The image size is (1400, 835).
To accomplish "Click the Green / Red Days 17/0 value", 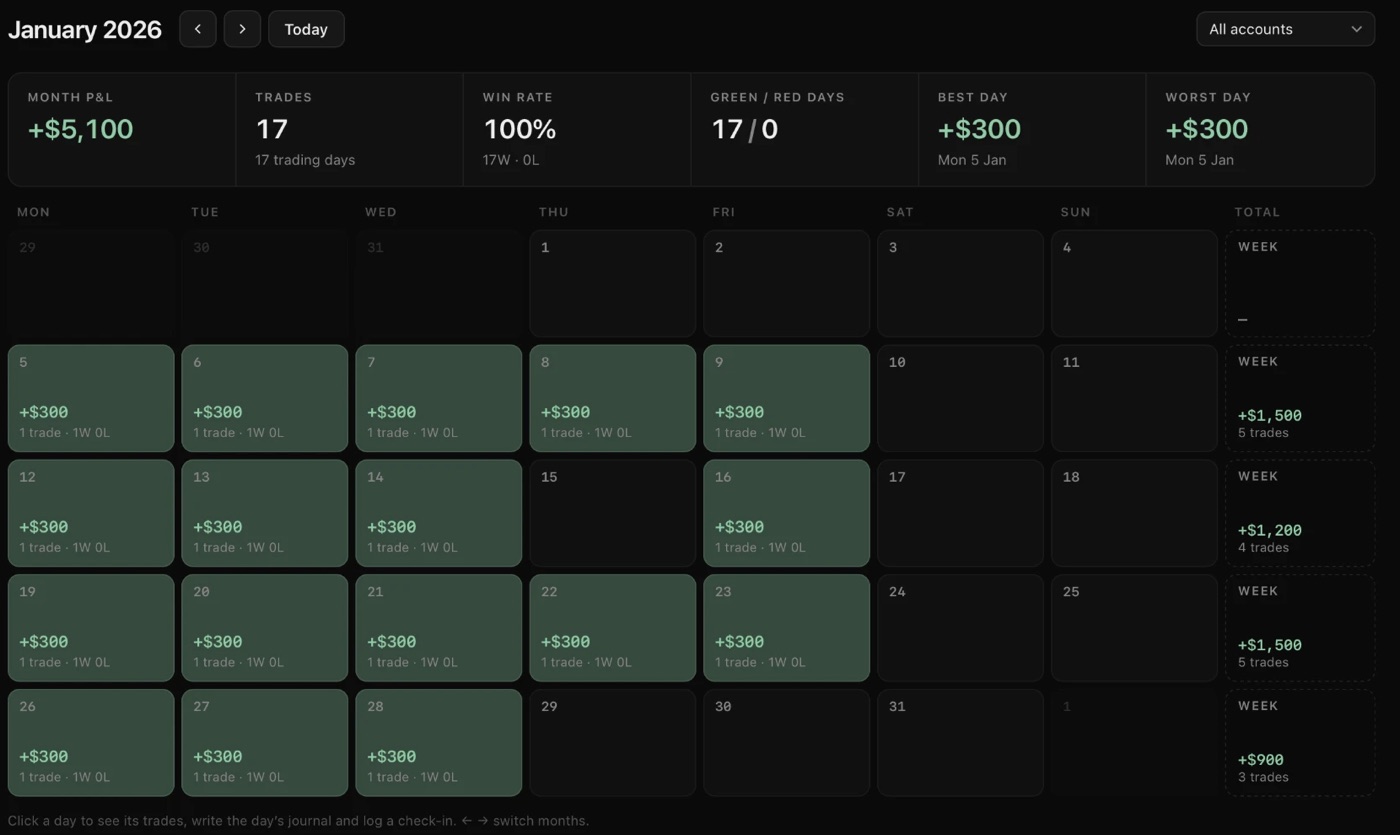I will [745, 129].
